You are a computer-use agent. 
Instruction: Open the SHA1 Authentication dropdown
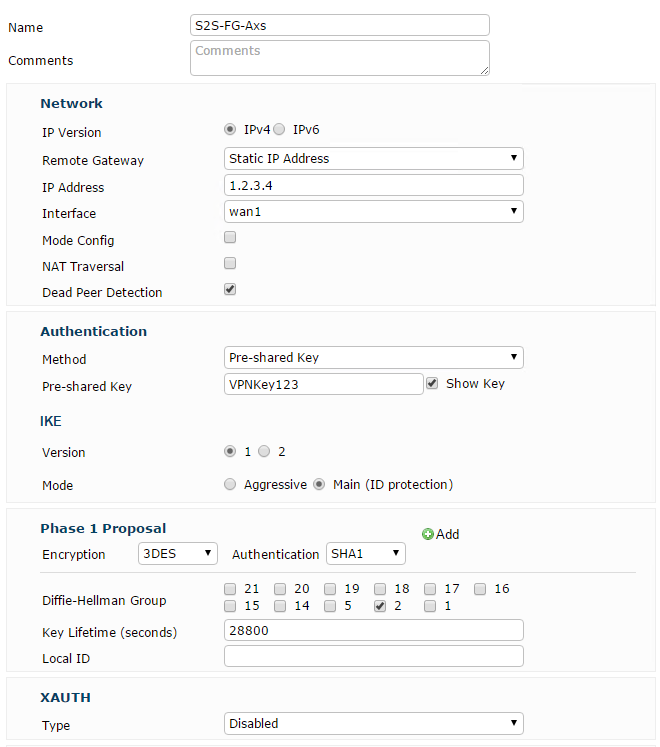point(366,554)
